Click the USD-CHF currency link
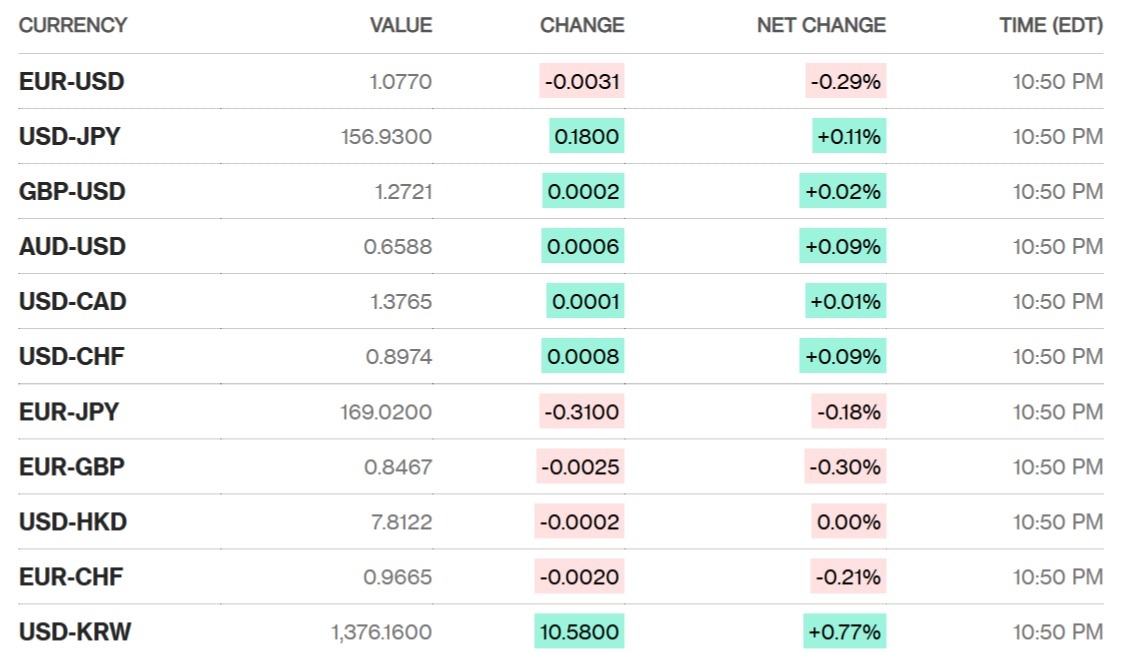 click(x=71, y=356)
